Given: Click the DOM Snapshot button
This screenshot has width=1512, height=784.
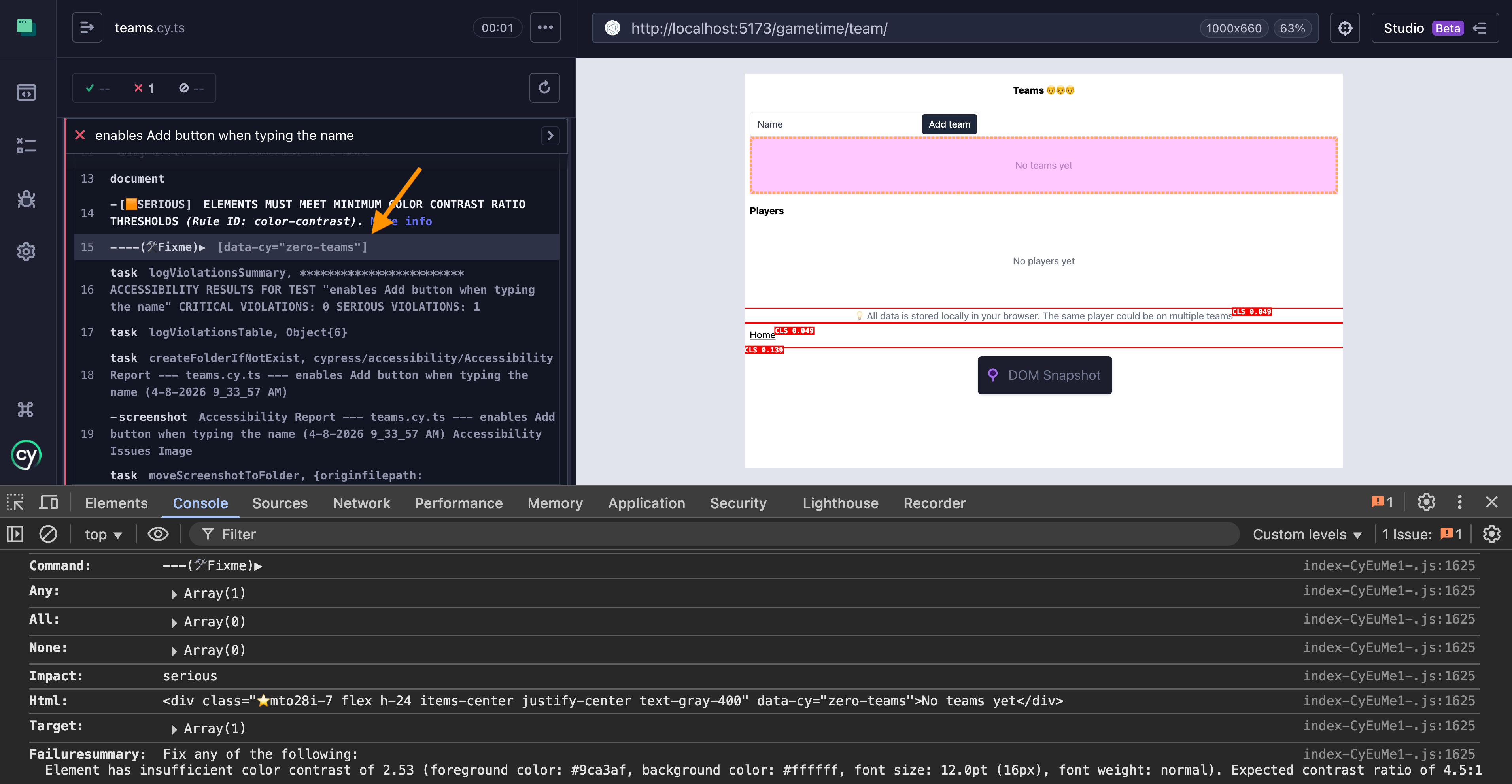Looking at the screenshot, I should [x=1044, y=375].
